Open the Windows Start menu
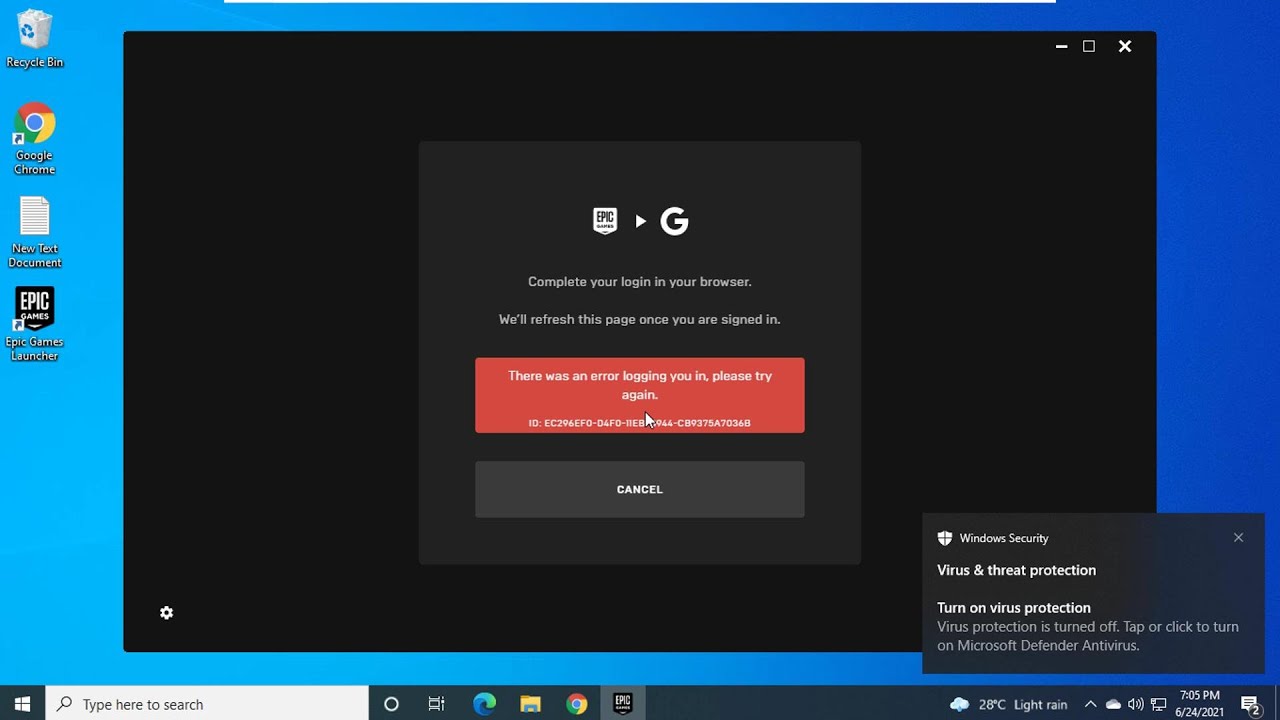 (23, 704)
